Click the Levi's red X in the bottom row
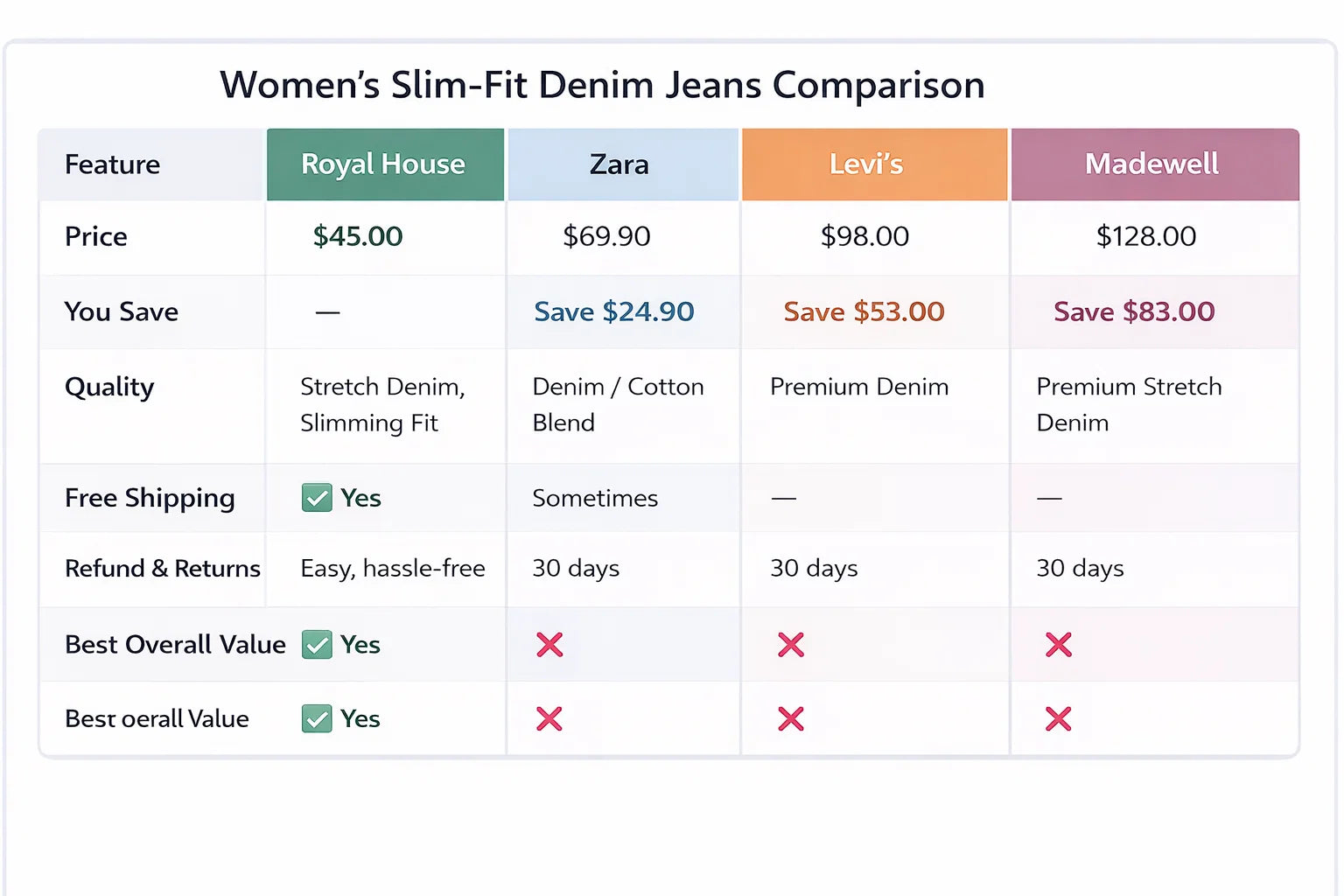 pos(791,719)
